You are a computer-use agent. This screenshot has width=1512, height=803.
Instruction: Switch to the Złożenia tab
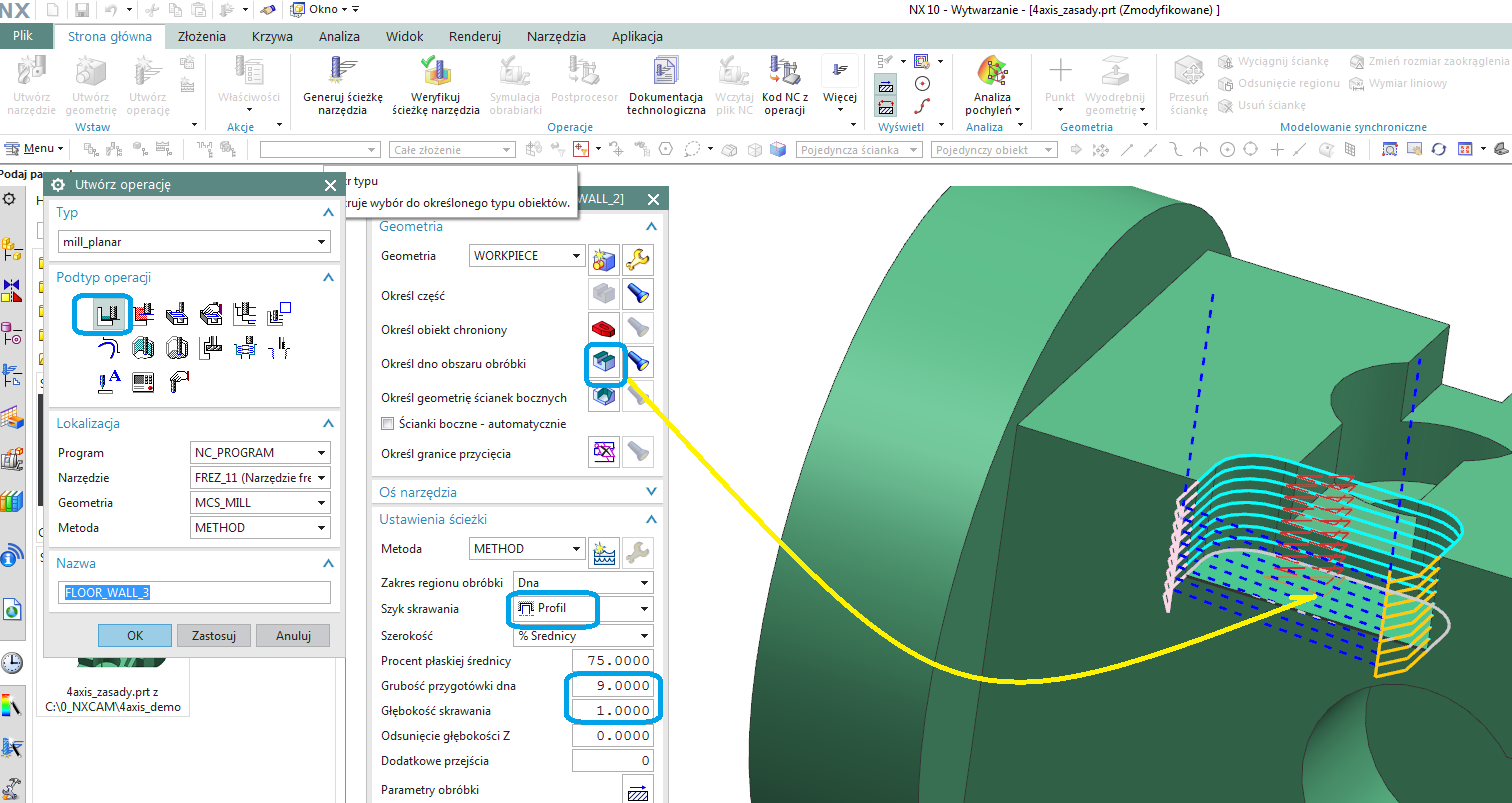[x=201, y=37]
